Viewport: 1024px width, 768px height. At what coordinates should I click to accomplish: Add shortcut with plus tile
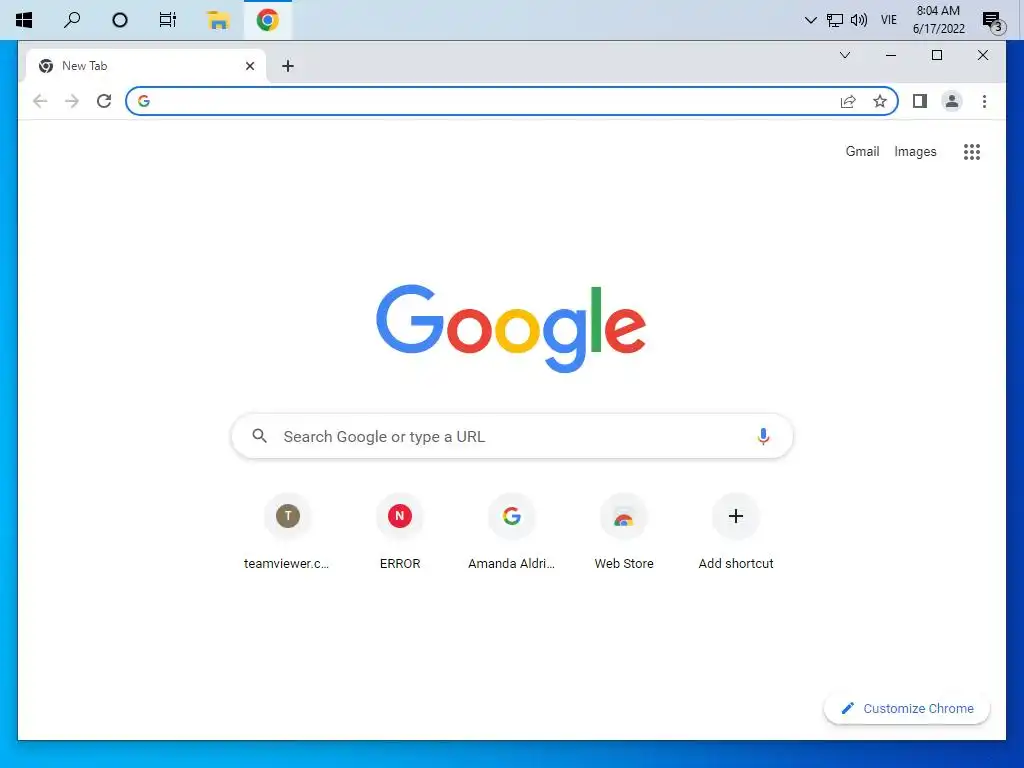pos(735,533)
